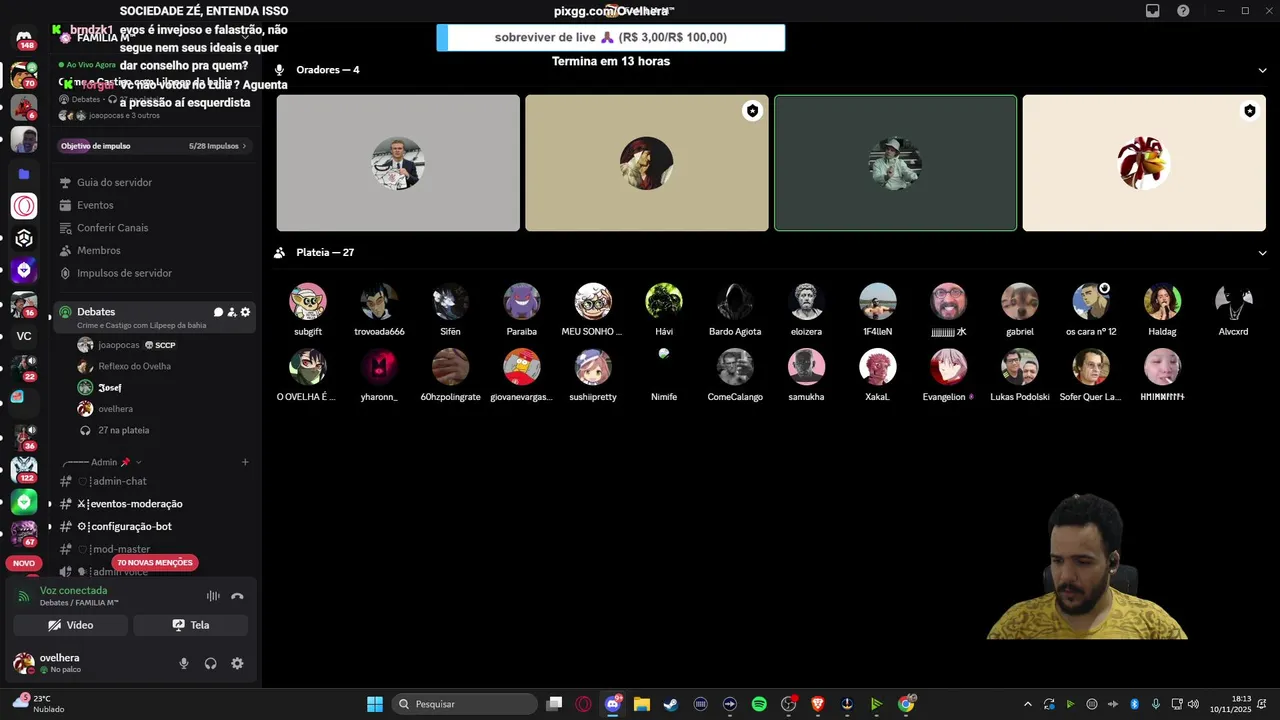
Task: Click audience member samukha
Action: (806, 375)
